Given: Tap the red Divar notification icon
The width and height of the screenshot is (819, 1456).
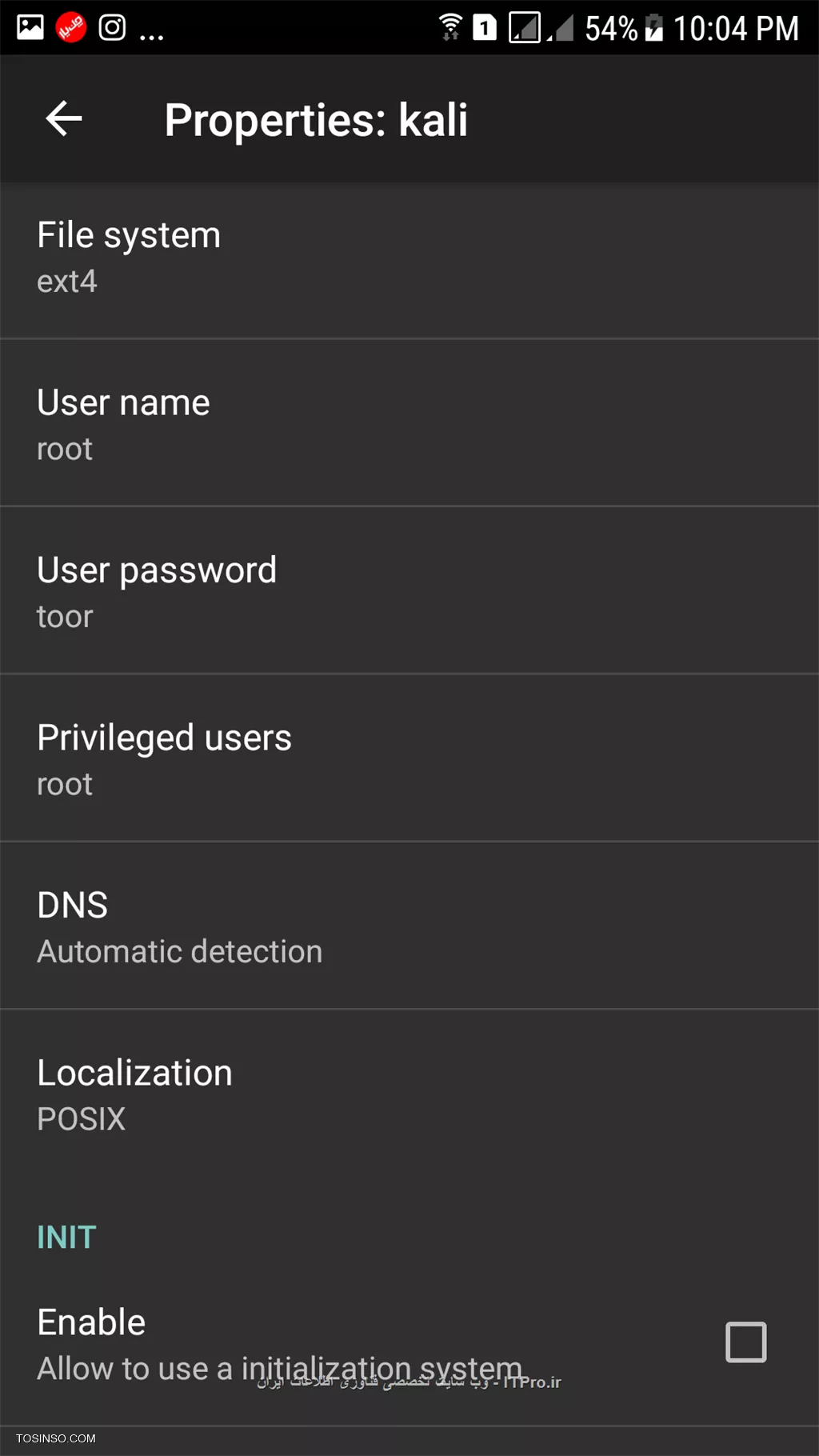Looking at the screenshot, I should click(x=71, y=28).
